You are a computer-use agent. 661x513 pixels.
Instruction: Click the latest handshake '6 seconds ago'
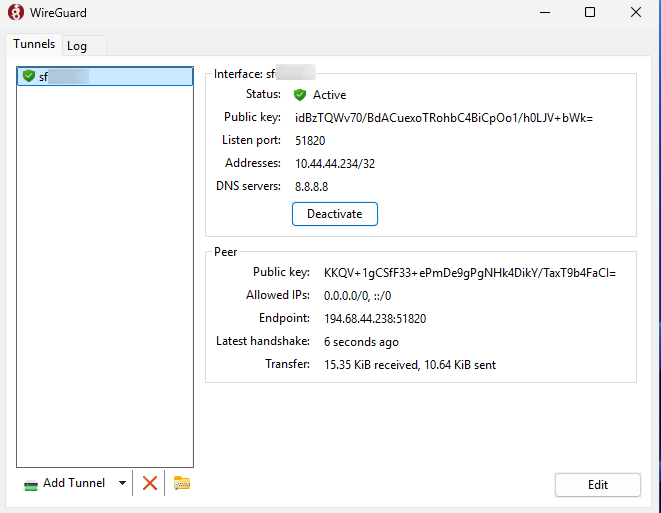[361, 342]
